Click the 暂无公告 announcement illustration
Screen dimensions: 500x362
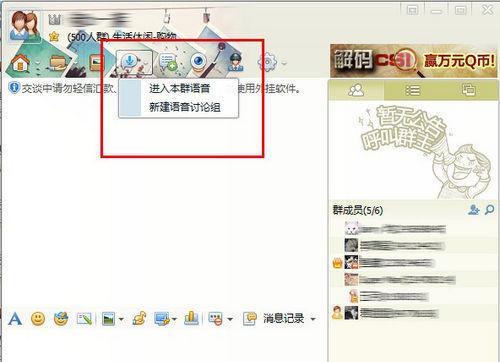425,152
